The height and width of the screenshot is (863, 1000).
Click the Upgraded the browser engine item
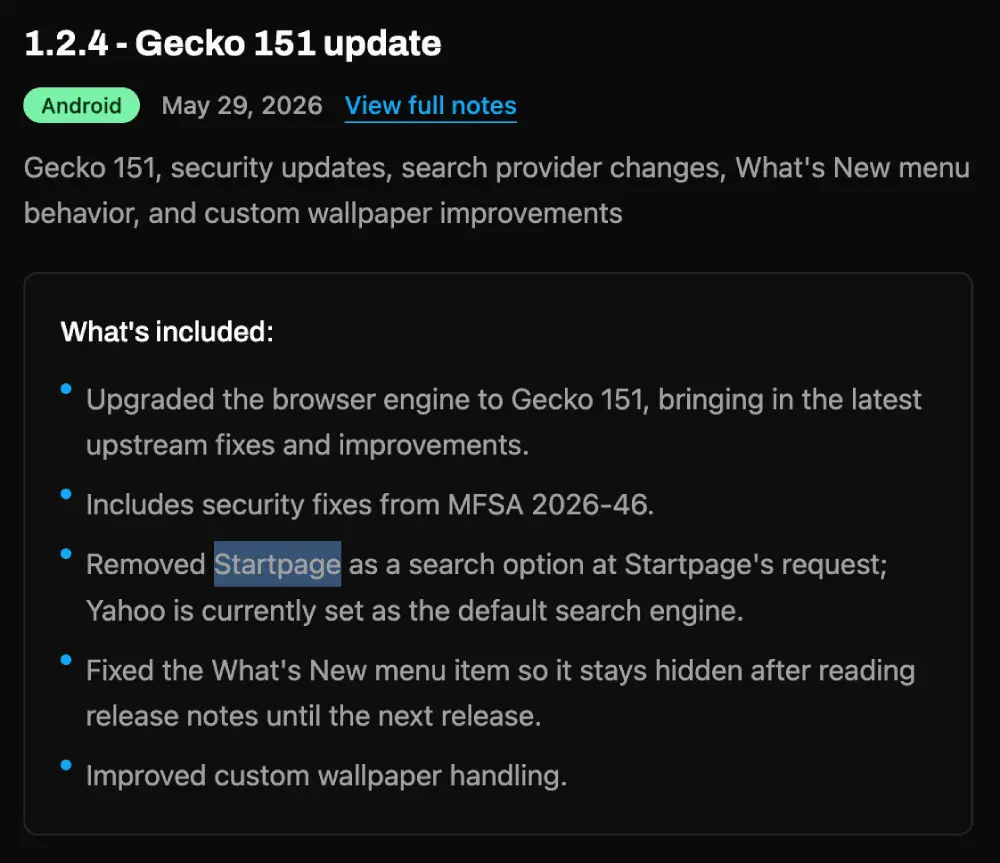(504, 422)
